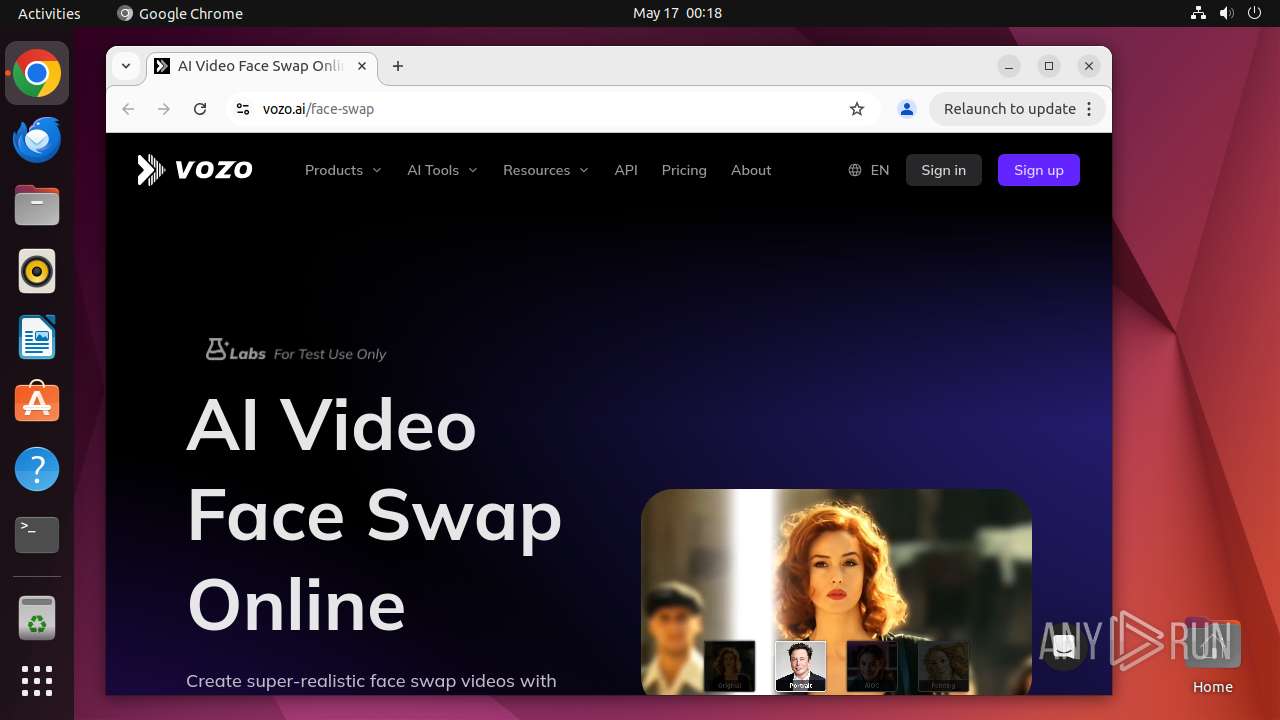Open a new browser tab
The height and width of the screenshot is (720, 1280).
tap(398, 66)
